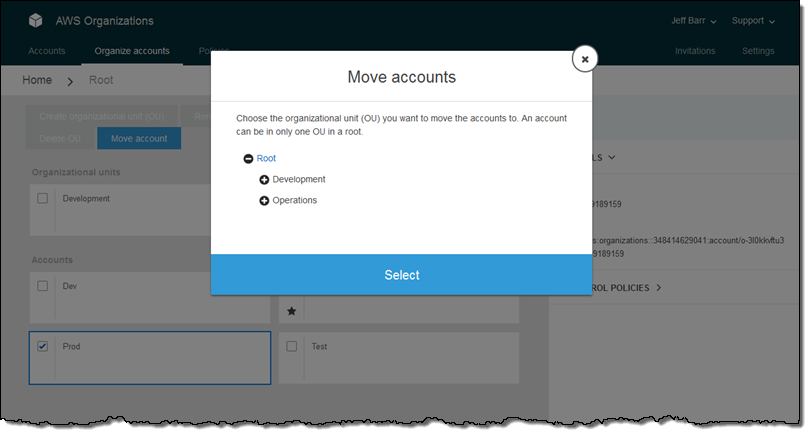Open the Invitations tab
Image resolution: width=810 pixels, height=435 pixels.
[695, 51]
